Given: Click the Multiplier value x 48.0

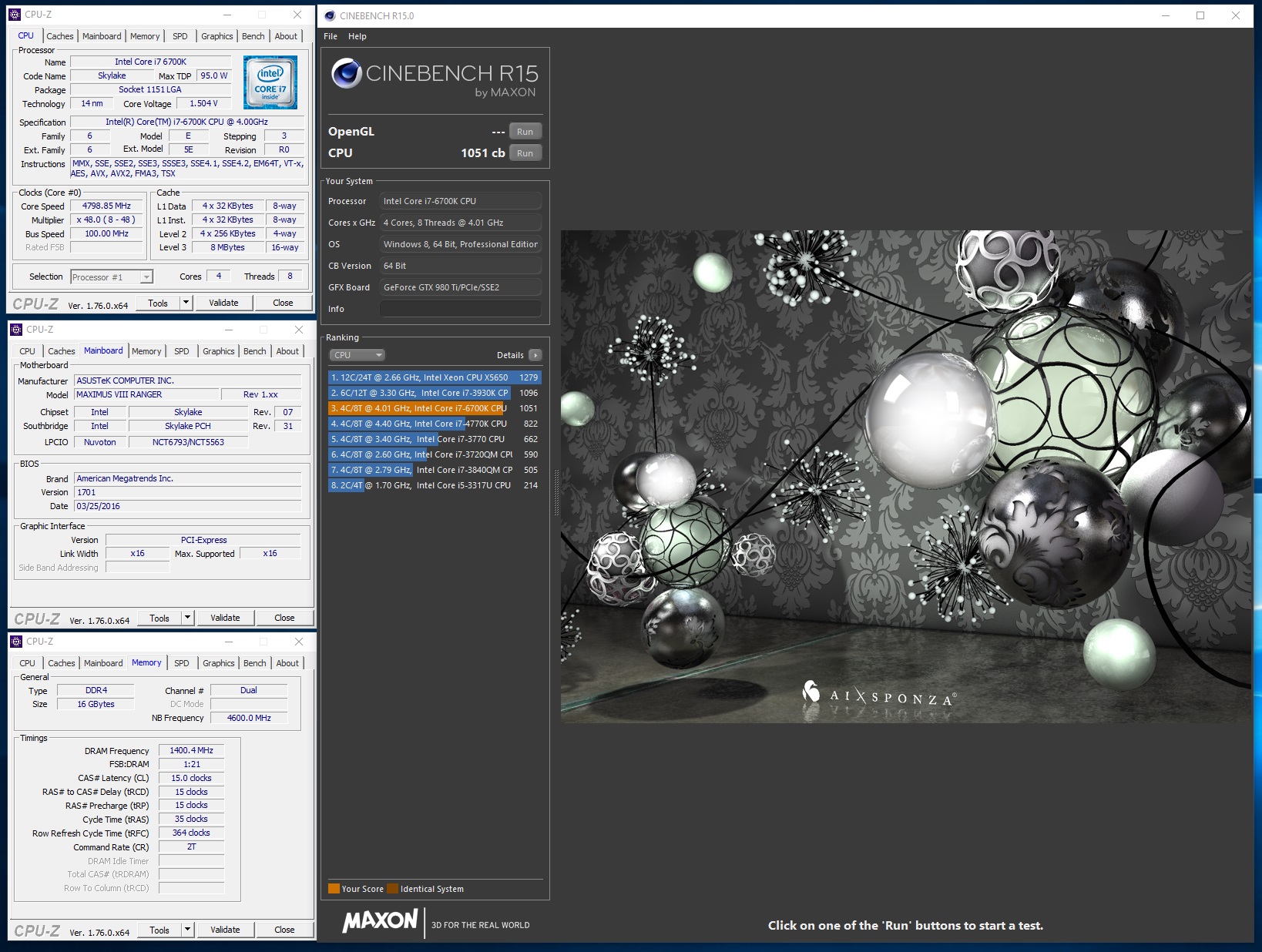Looking at the screenshot, I should 107,220.
